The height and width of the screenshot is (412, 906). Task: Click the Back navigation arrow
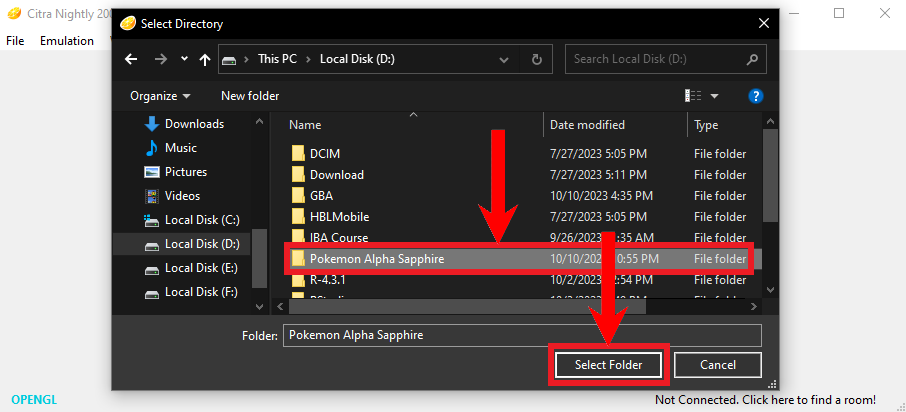tap(131, 60)
